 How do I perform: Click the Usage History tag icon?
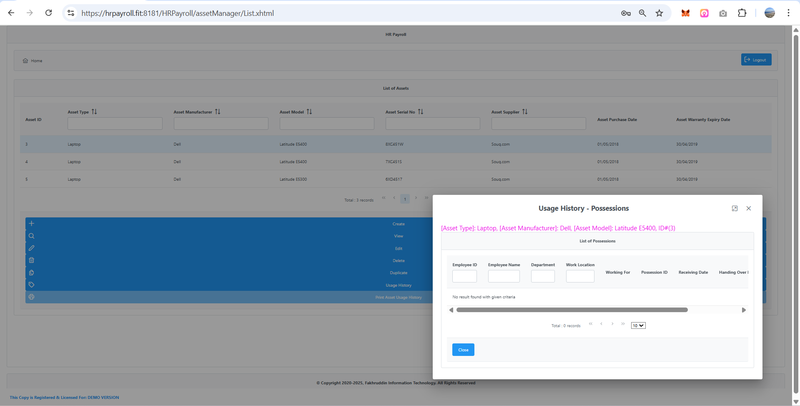tap(32, 285)
